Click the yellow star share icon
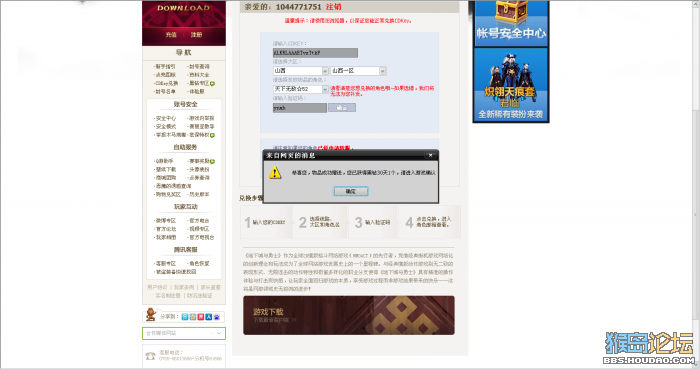This screenshot has height=369, width=700. click(x=193, y=317)
